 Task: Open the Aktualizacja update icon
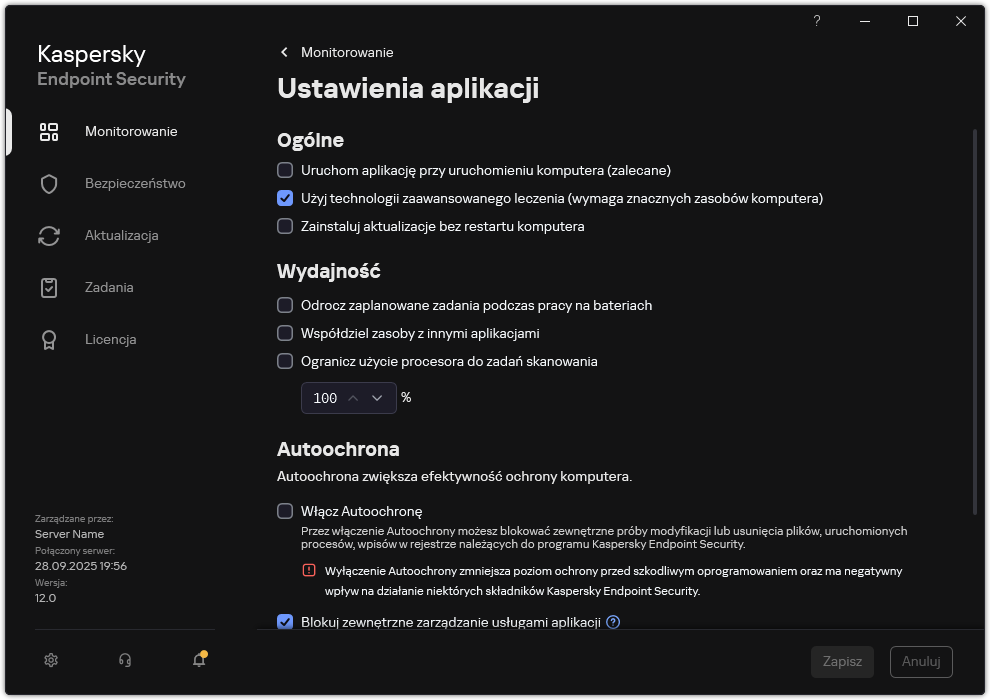[48, 235]
